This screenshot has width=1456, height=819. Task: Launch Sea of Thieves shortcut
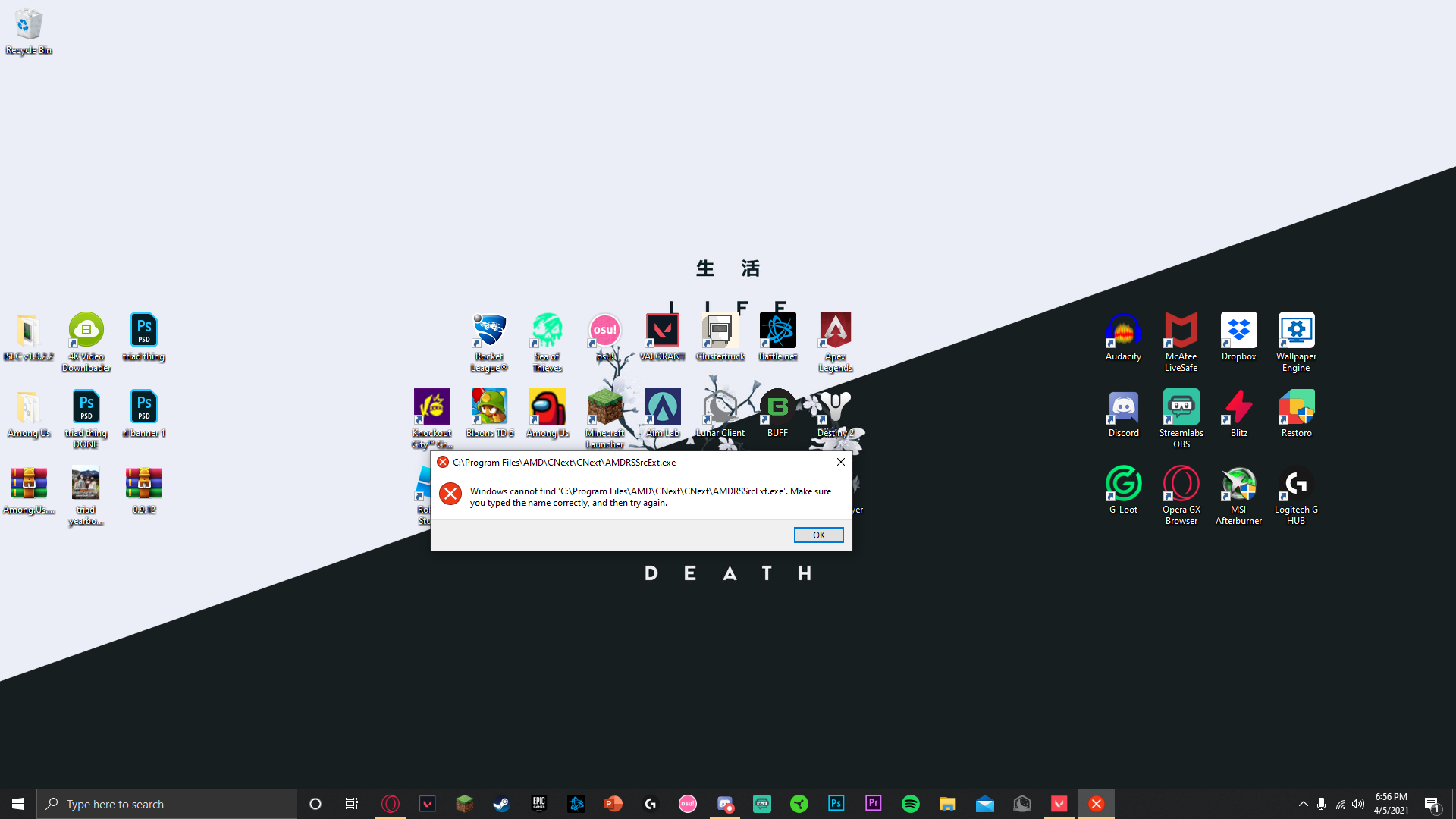pos(547,343)
